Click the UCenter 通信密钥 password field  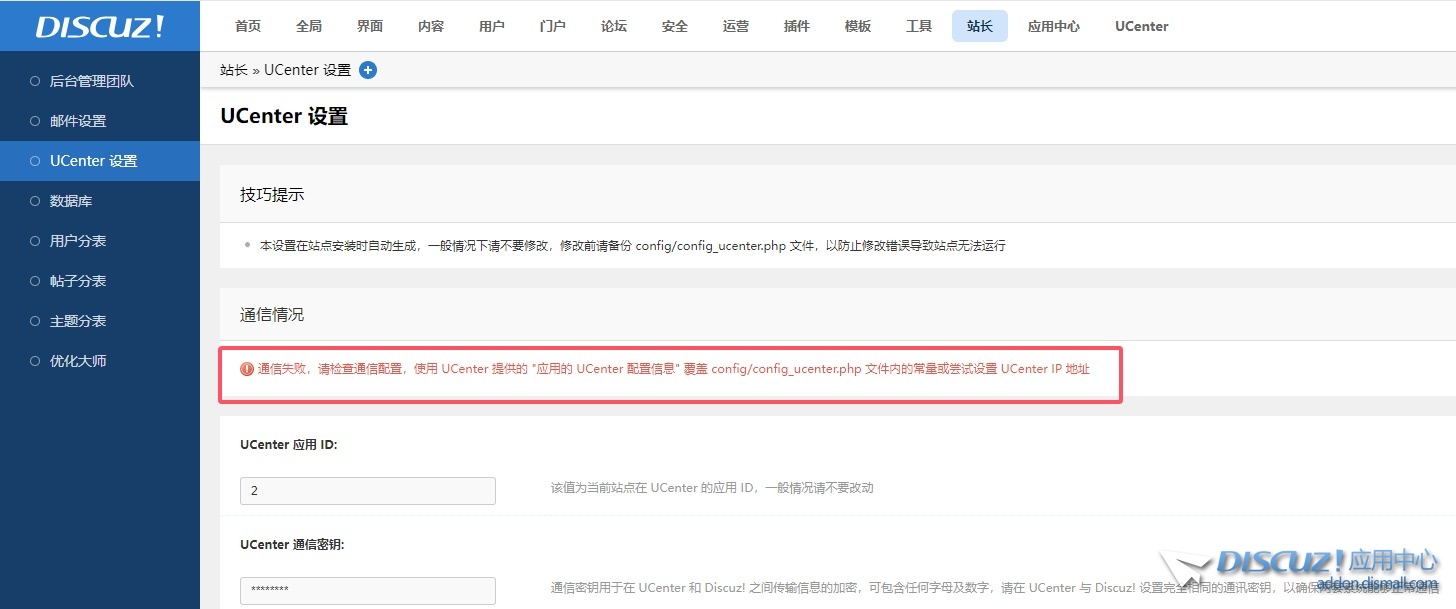click(367, 590)
